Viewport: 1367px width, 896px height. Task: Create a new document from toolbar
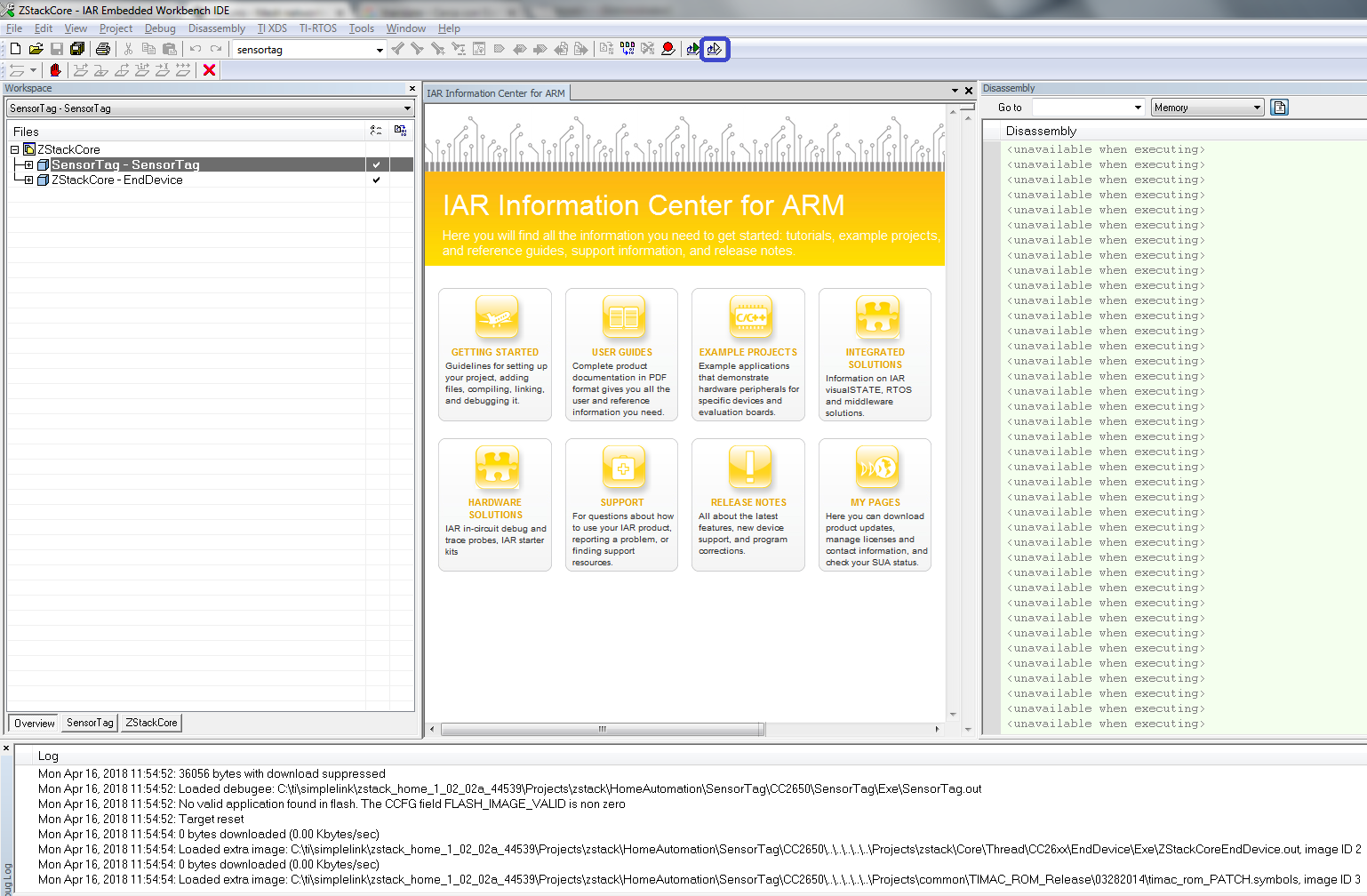(x=15, y=49)
